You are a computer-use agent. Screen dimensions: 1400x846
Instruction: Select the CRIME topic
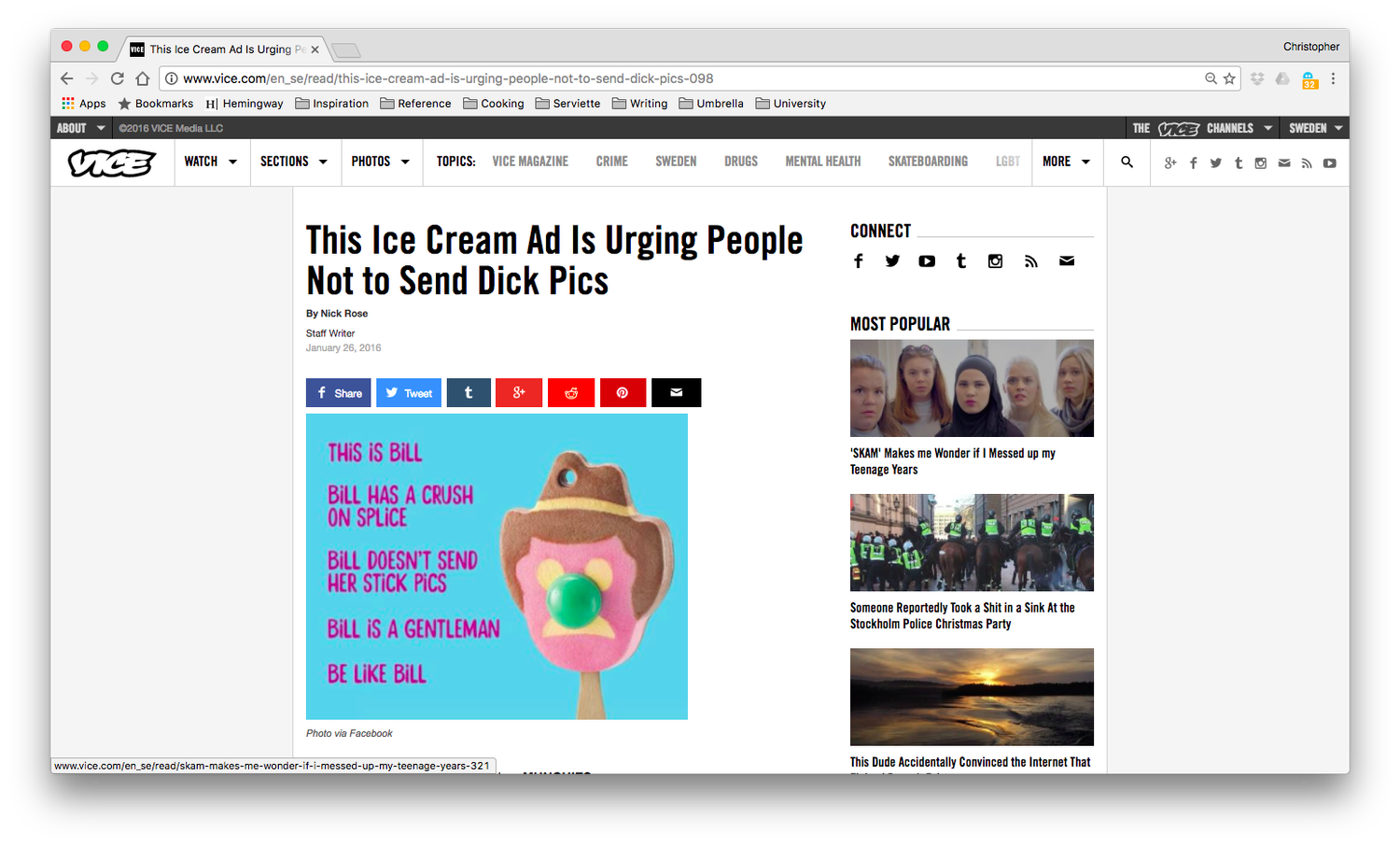[612, 162]
